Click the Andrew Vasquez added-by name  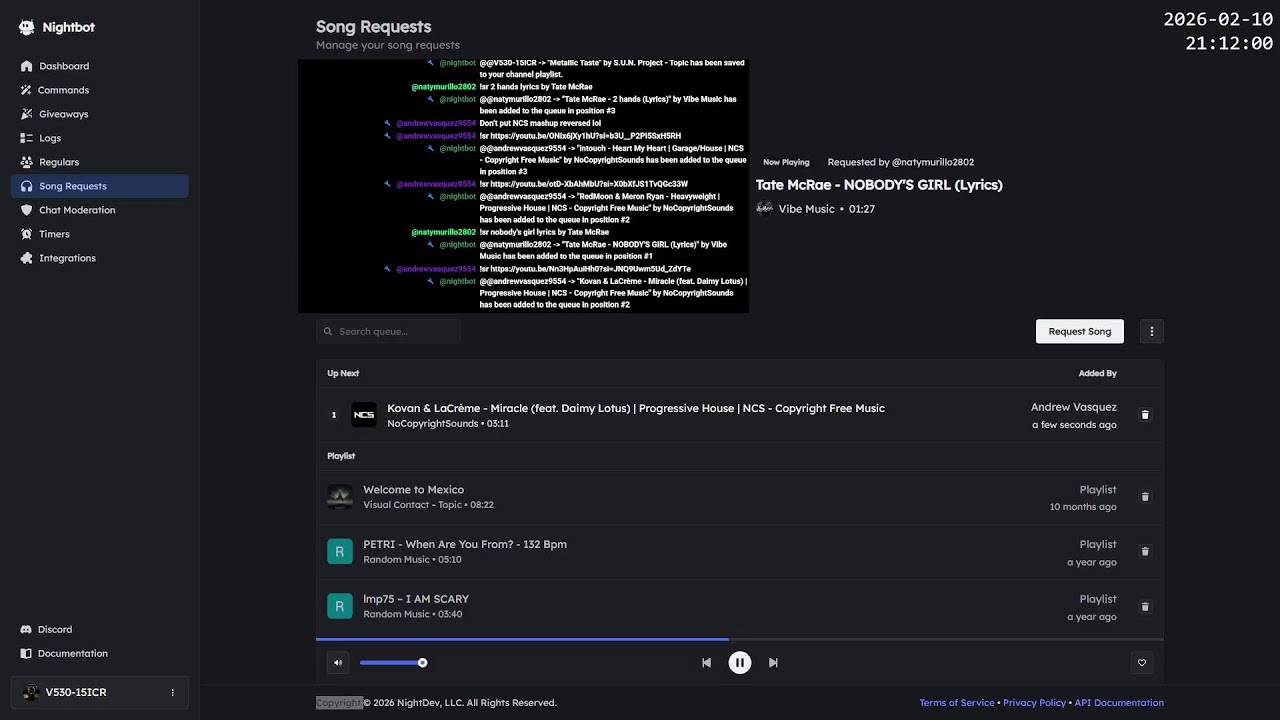pyautogui.click(x=1074, y=407)
